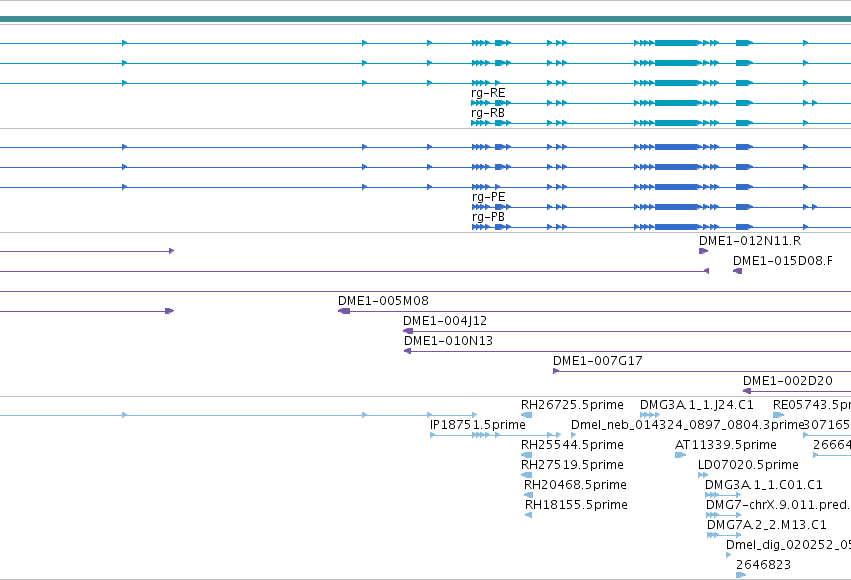This screenshot has height=580, width=851.
Task: Click the DME1-007G17 start arrowhead glyph
Action: coord(556,371)
